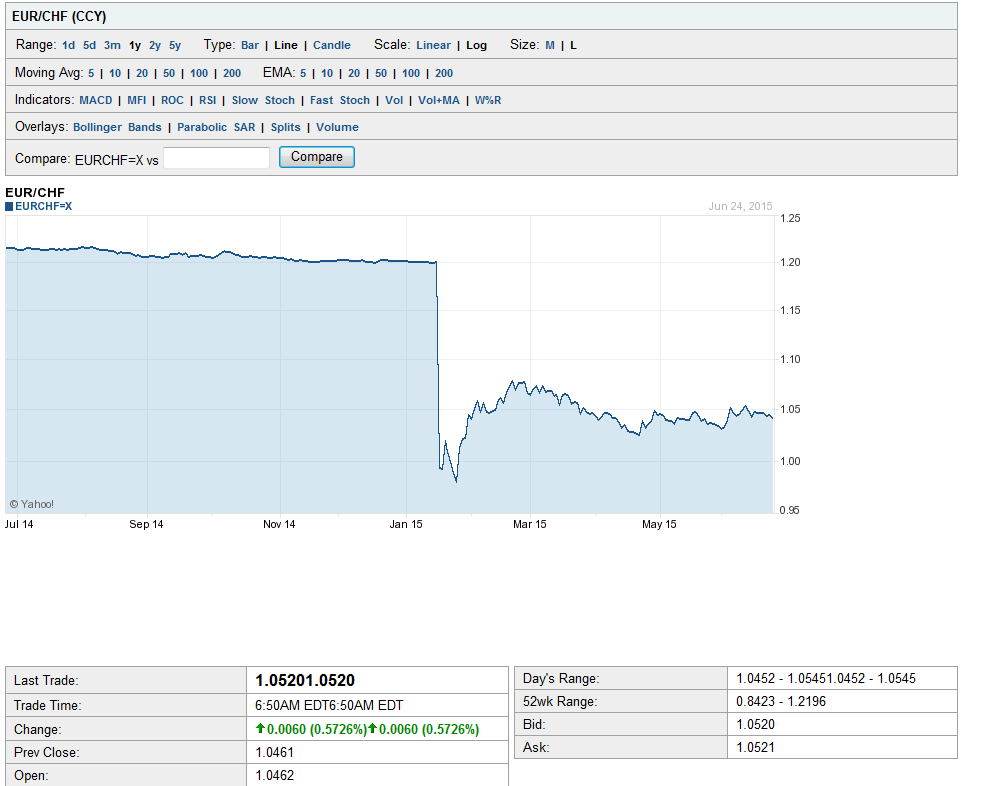The image size is (983, 786).
Task: Show the Slow Stoch indicator
Action: click(x=263, y=100)
